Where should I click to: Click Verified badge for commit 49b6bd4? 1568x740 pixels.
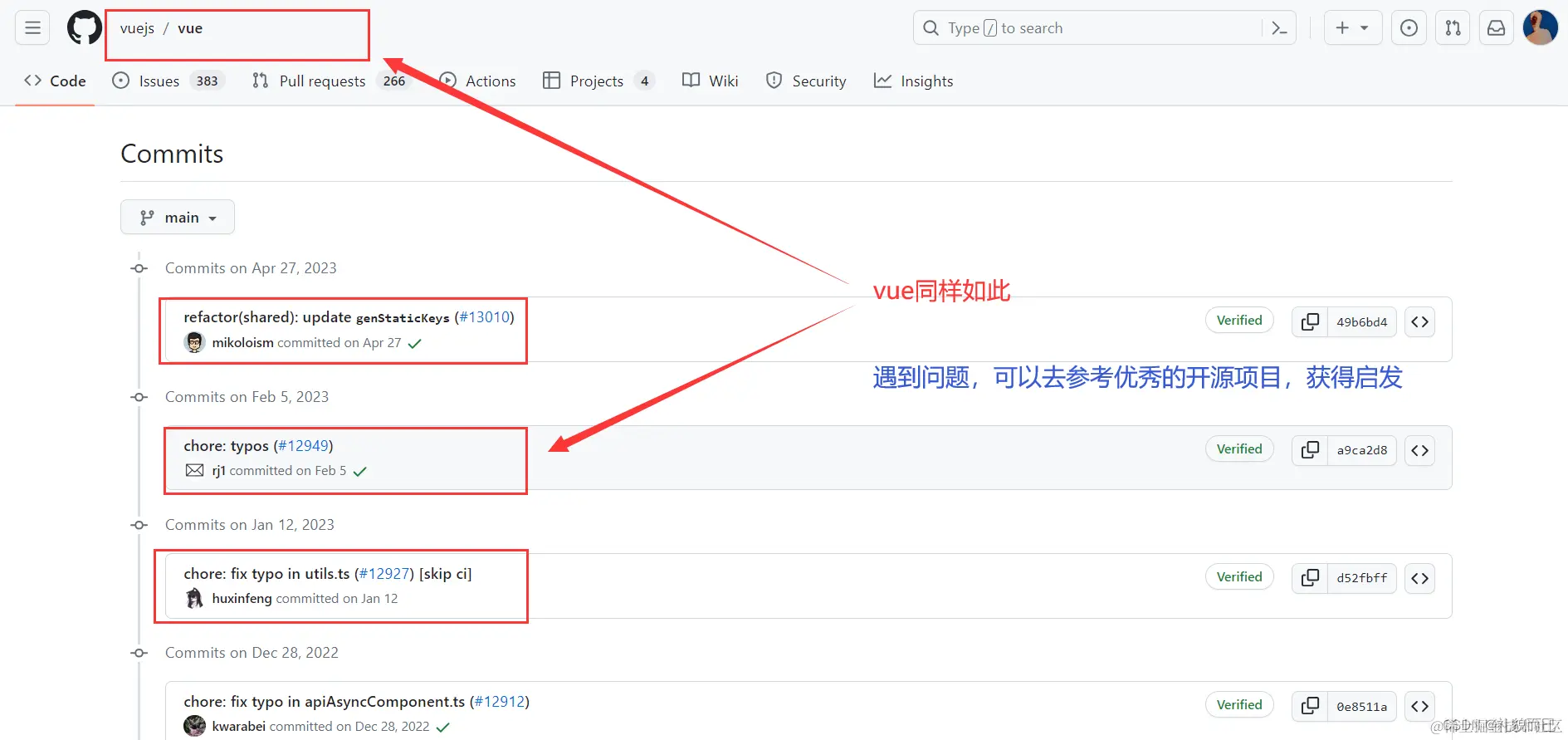coord(1239,320)
